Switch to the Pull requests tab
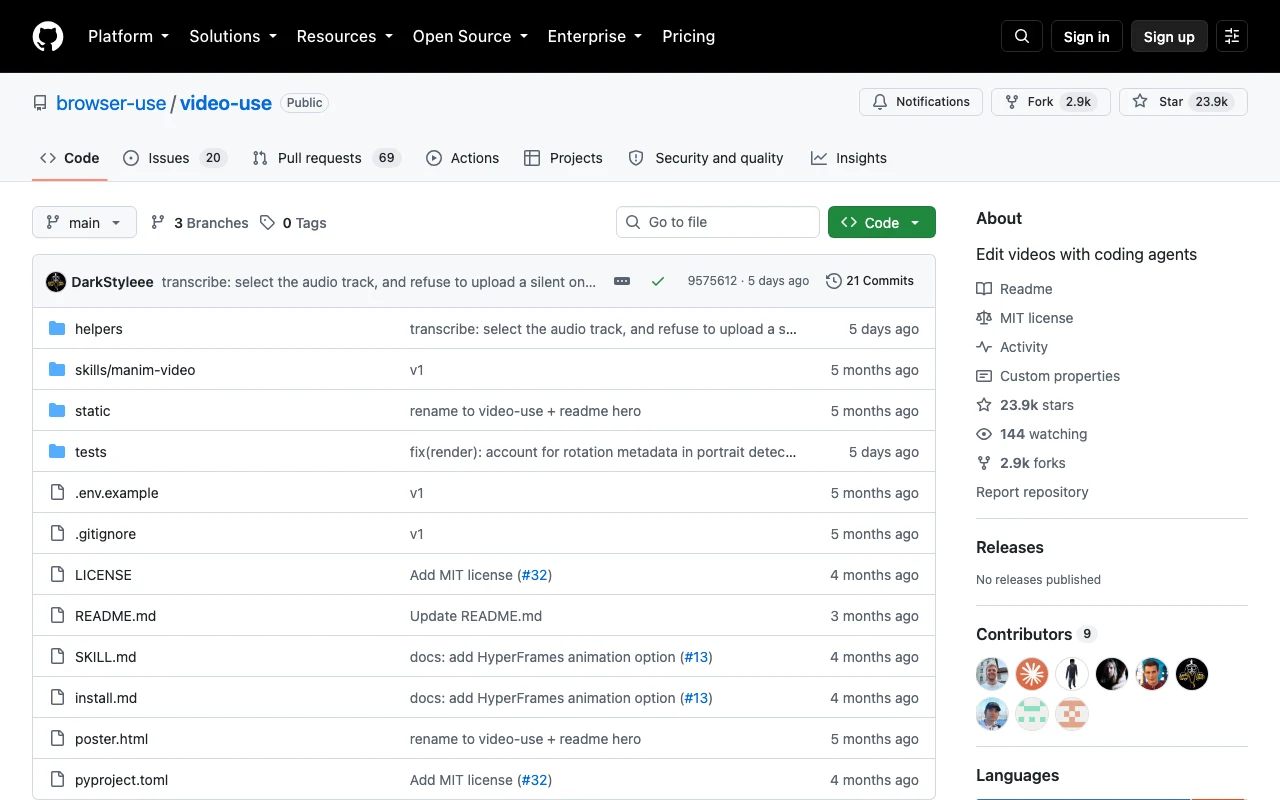 pos(327,158)
